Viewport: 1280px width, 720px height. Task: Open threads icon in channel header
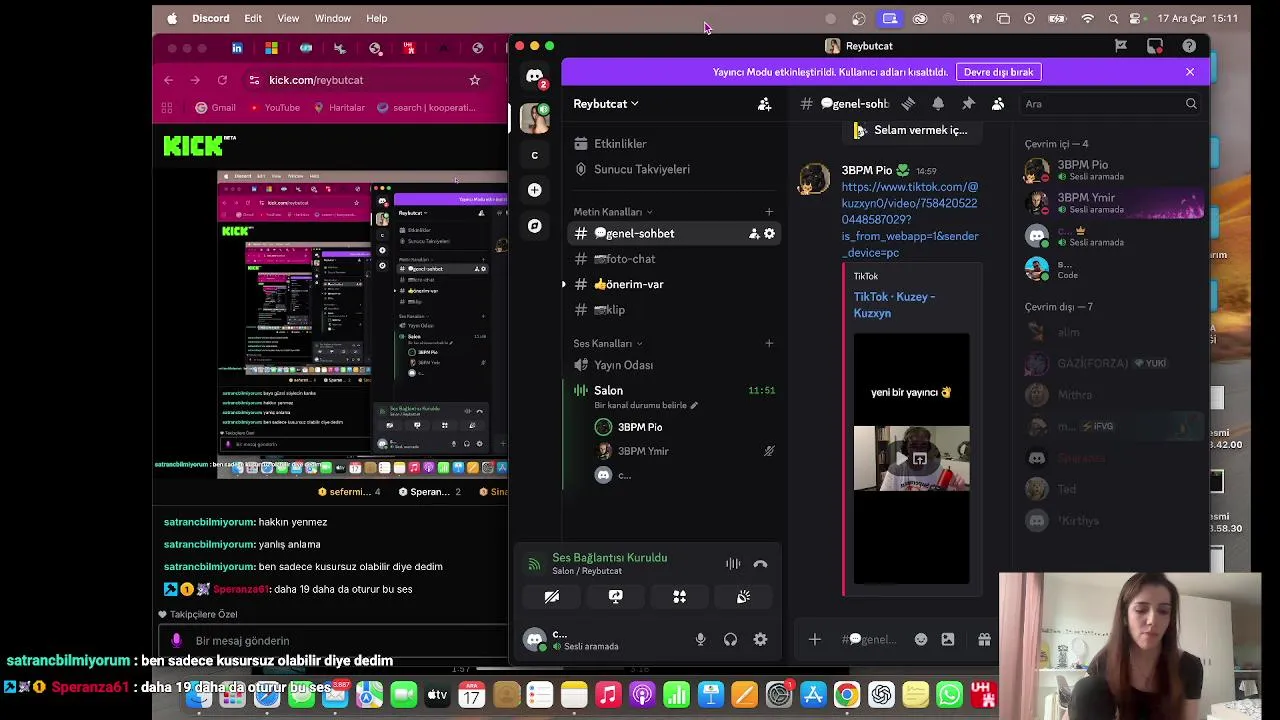tap(908, 104)
